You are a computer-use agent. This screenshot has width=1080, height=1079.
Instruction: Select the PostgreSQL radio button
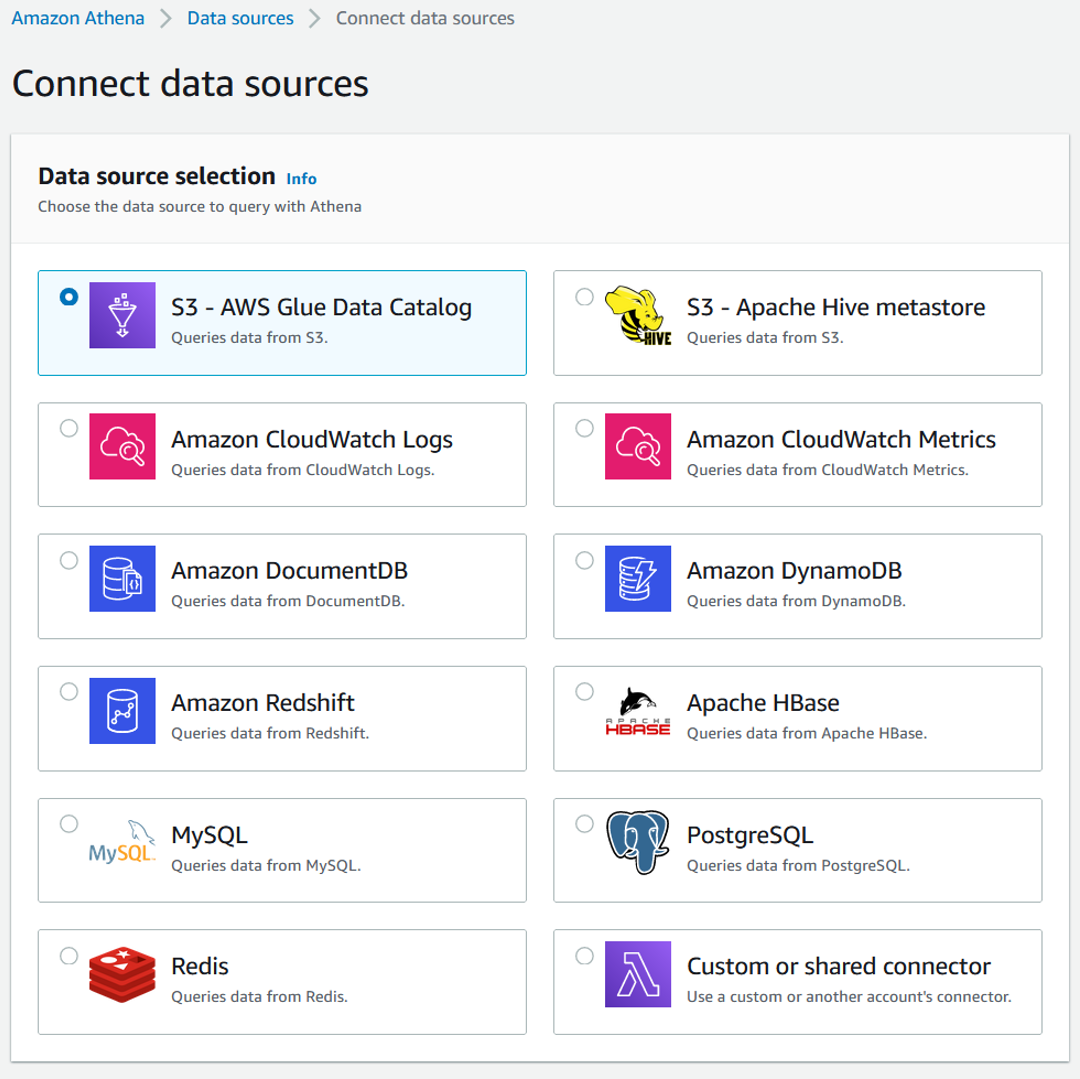point(584,824)
